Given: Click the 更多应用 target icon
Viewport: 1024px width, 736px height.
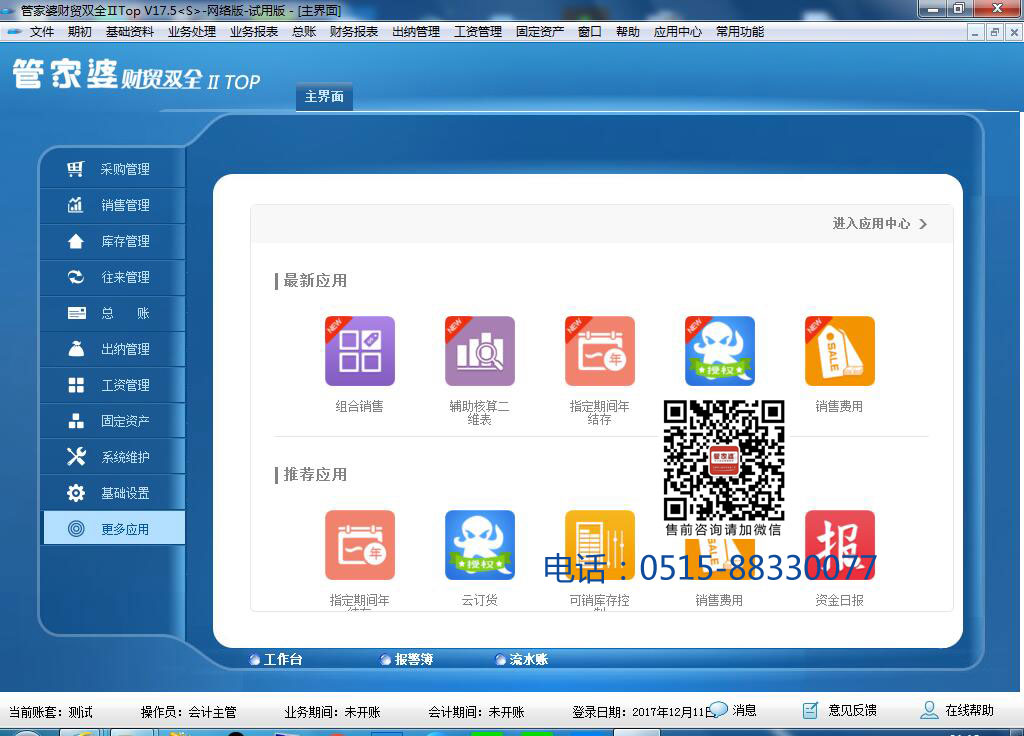Looking at the screenshot, I should (76, 528).
